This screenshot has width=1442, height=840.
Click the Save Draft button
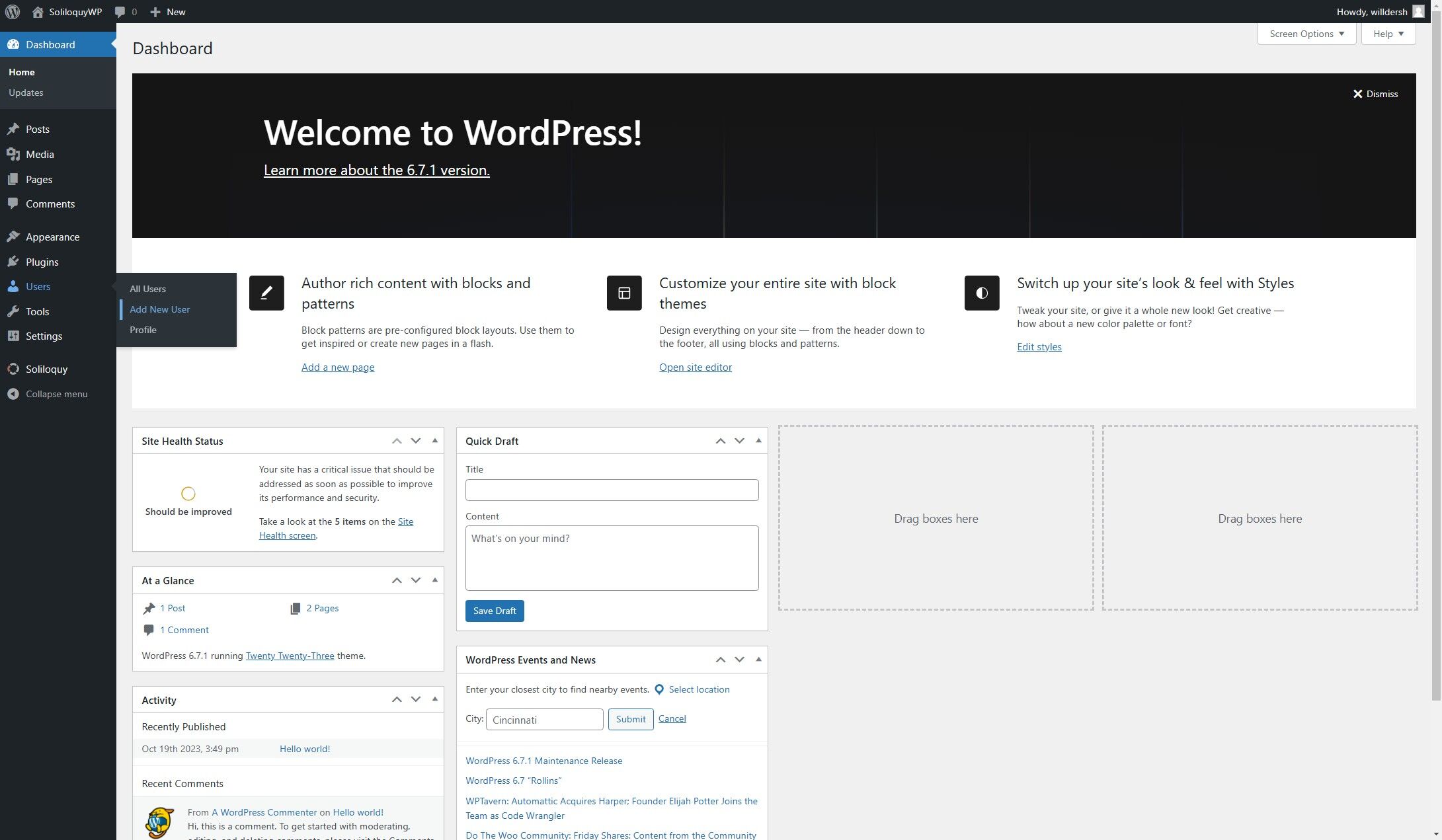(494, 611)
